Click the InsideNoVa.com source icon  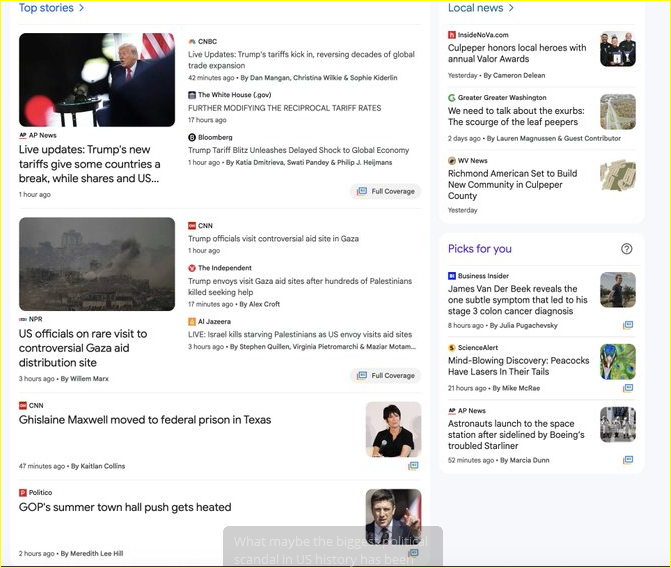click(451, 35)
